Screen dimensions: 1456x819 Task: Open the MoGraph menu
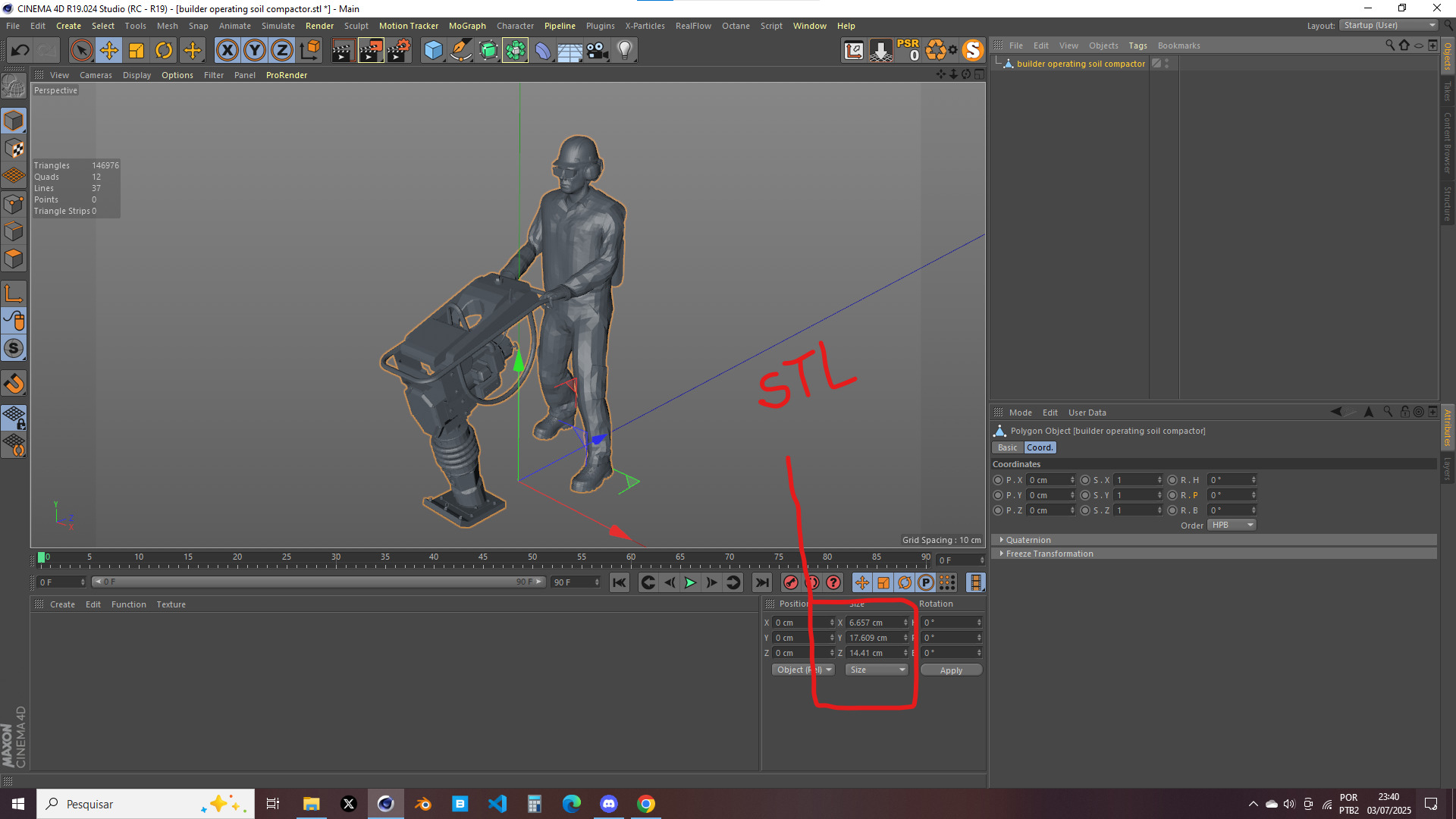466,26
